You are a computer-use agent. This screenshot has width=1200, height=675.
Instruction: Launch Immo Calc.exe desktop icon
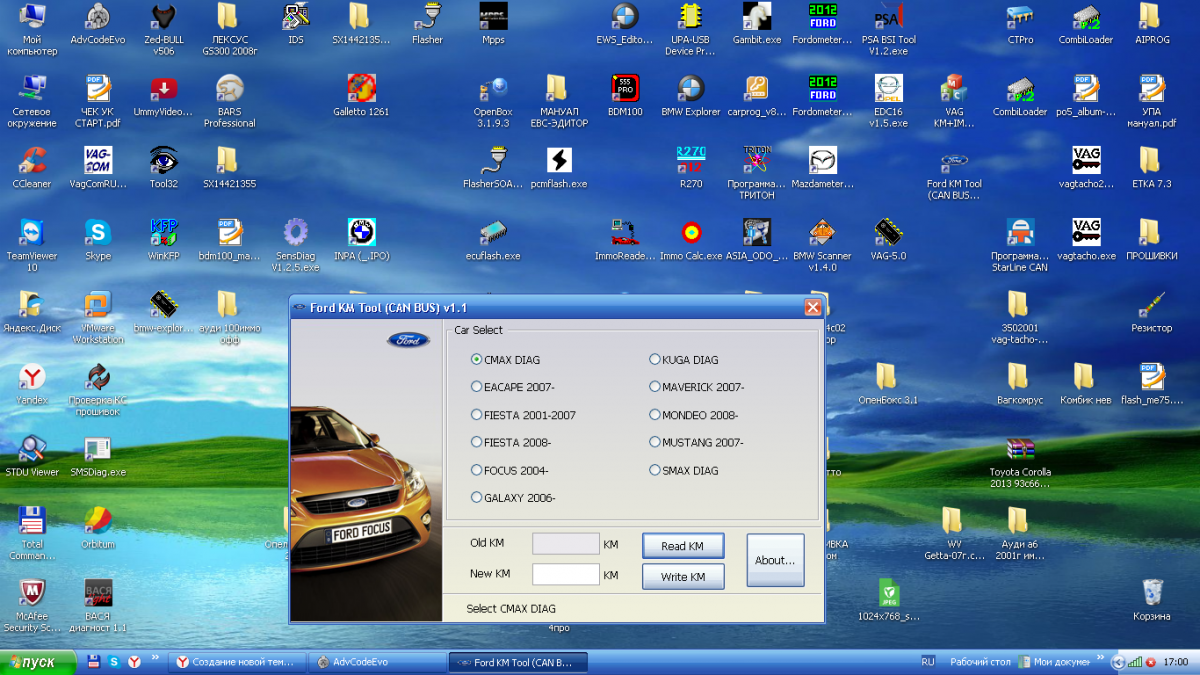point(690,240)
